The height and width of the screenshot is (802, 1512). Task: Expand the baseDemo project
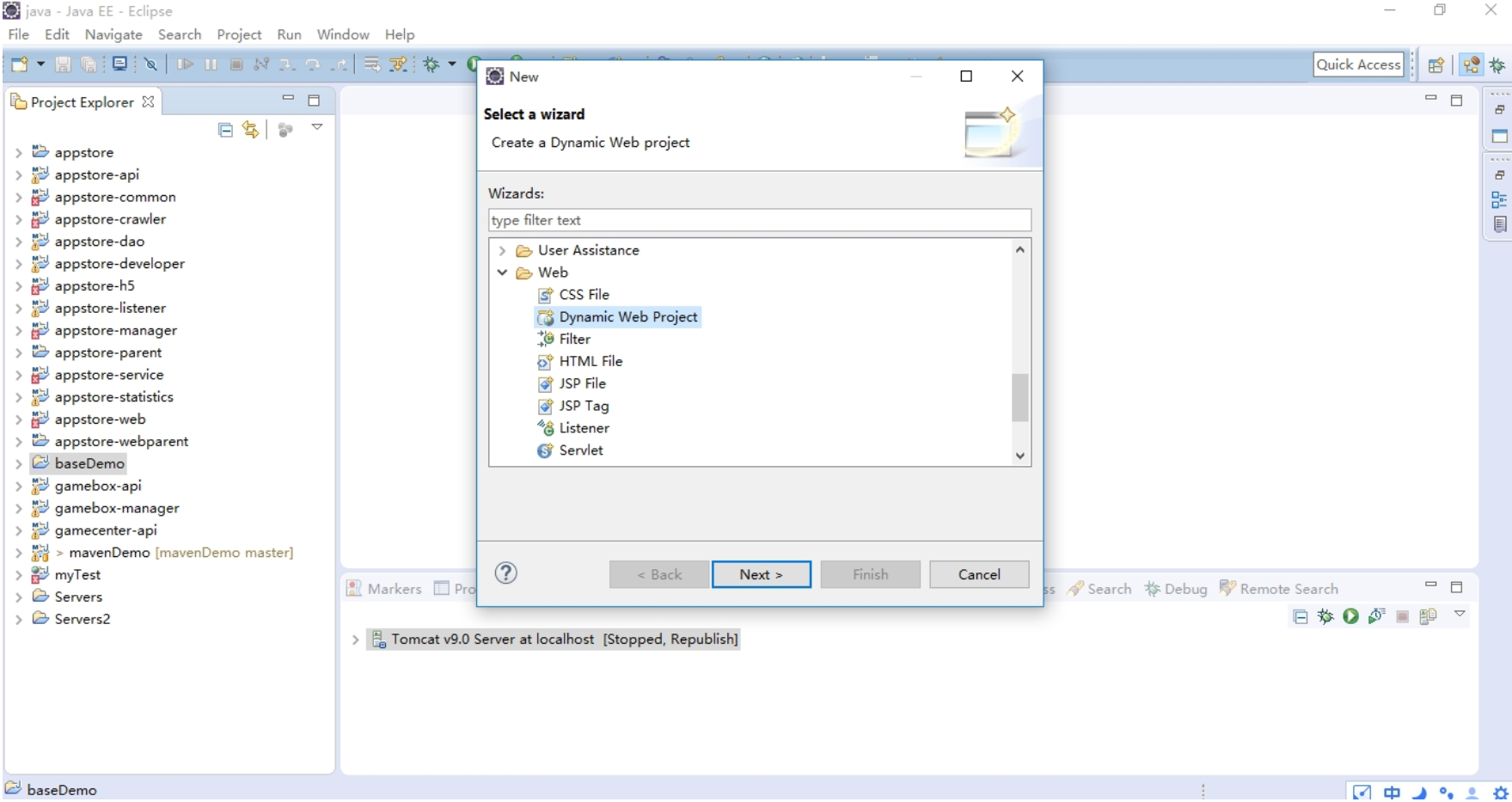(20, 463)
